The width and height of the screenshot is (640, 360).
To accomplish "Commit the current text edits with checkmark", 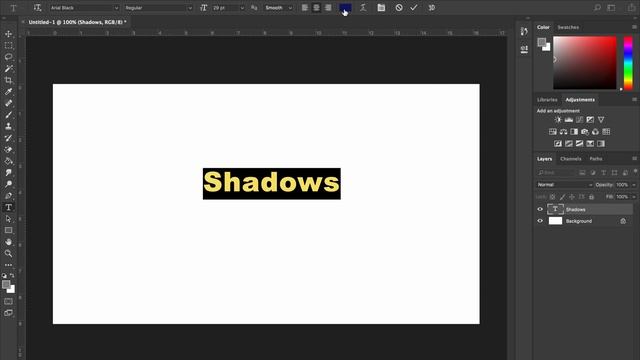I will pyautogui.click(x=414, y=8).
